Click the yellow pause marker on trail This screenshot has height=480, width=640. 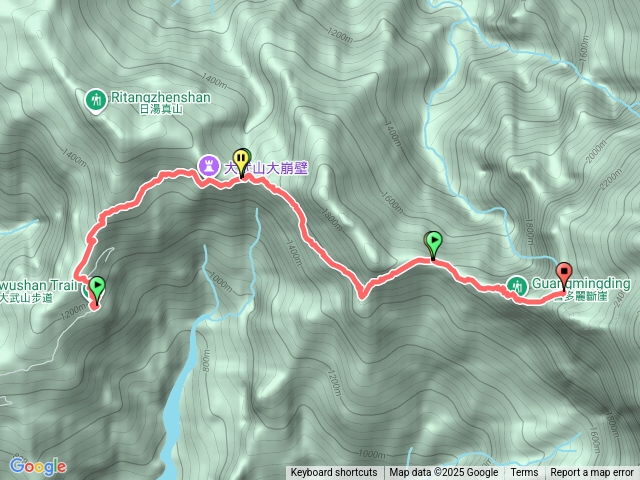242,162
